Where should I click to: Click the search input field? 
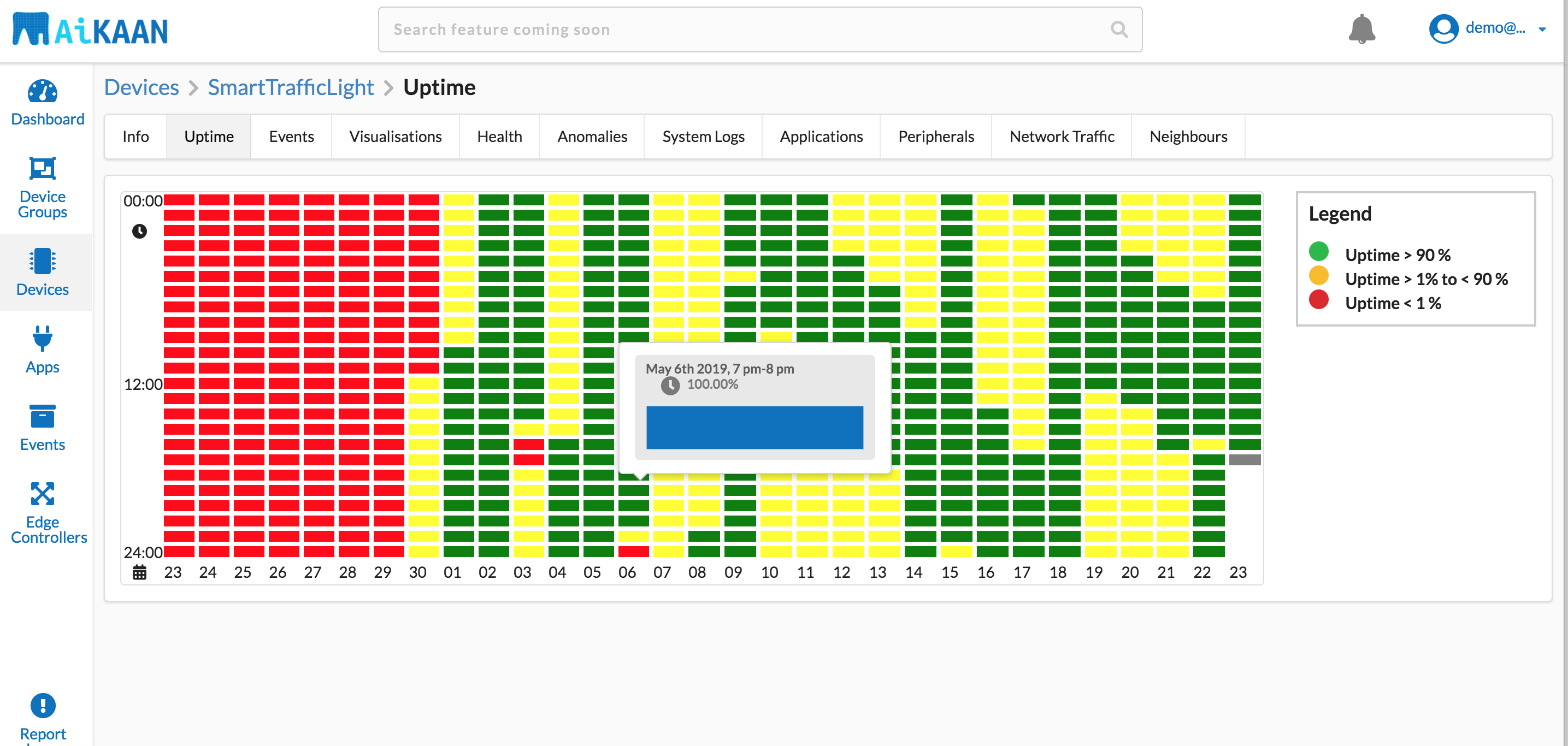pos(730,29)
